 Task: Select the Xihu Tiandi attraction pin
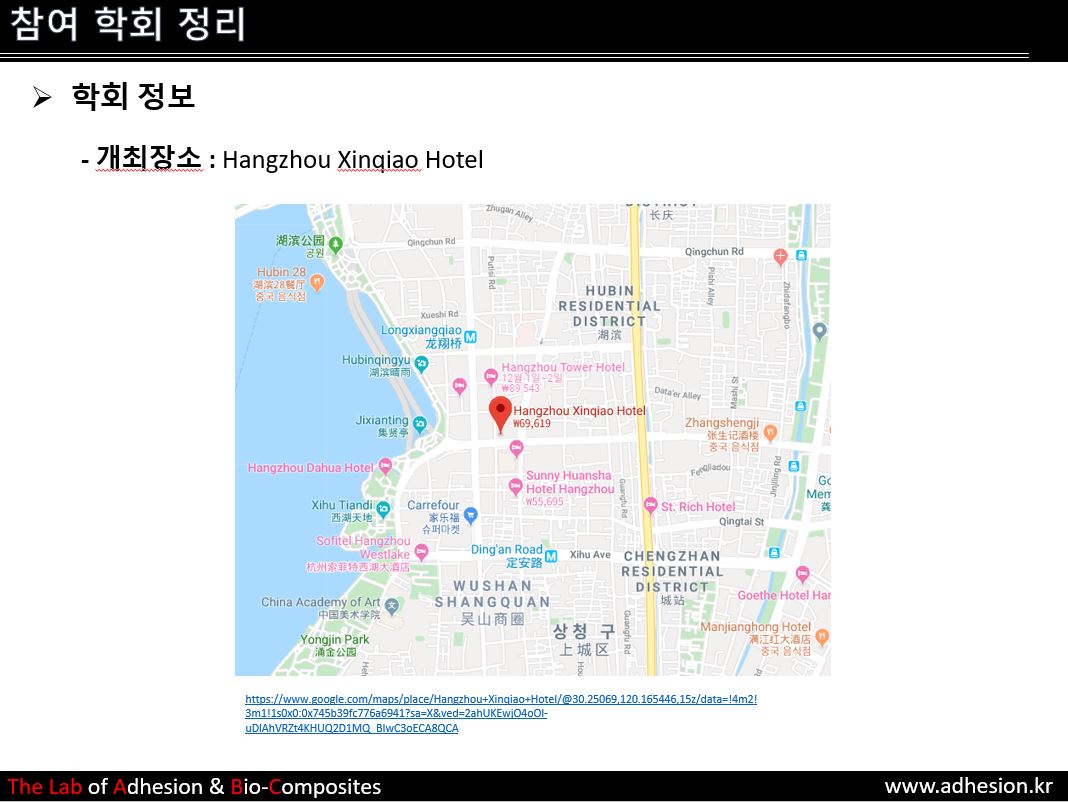coord(383,510)
